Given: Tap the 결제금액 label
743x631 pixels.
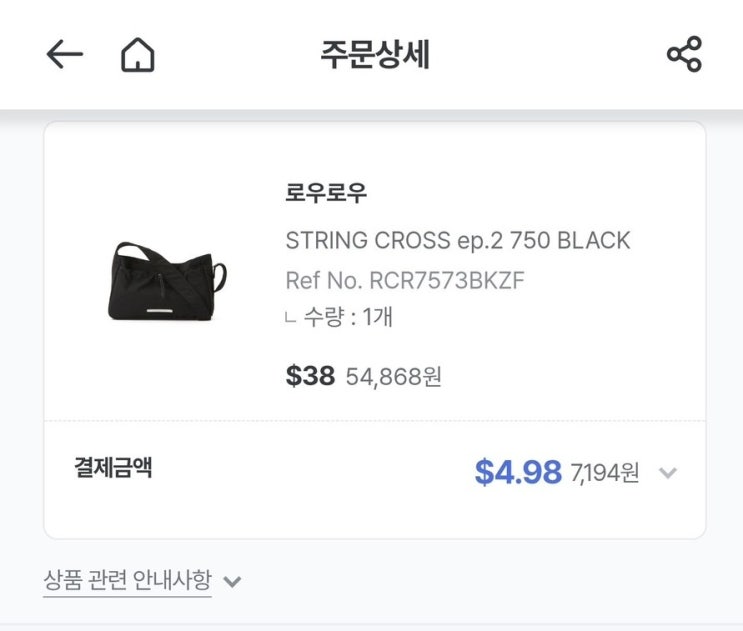Looking at the screenshot, I should point(113,467).
